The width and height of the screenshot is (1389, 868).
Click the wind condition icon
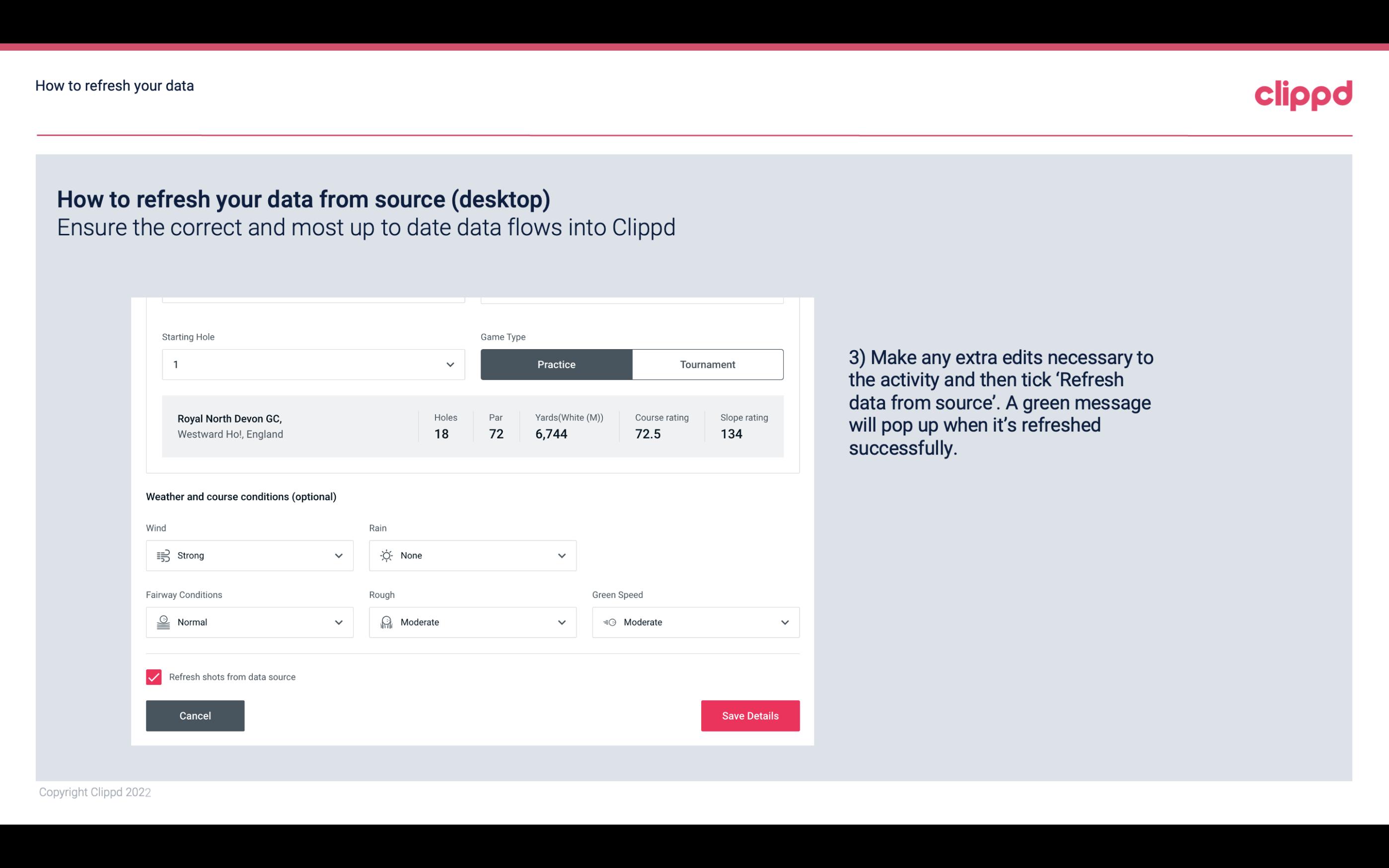[163, 555]
